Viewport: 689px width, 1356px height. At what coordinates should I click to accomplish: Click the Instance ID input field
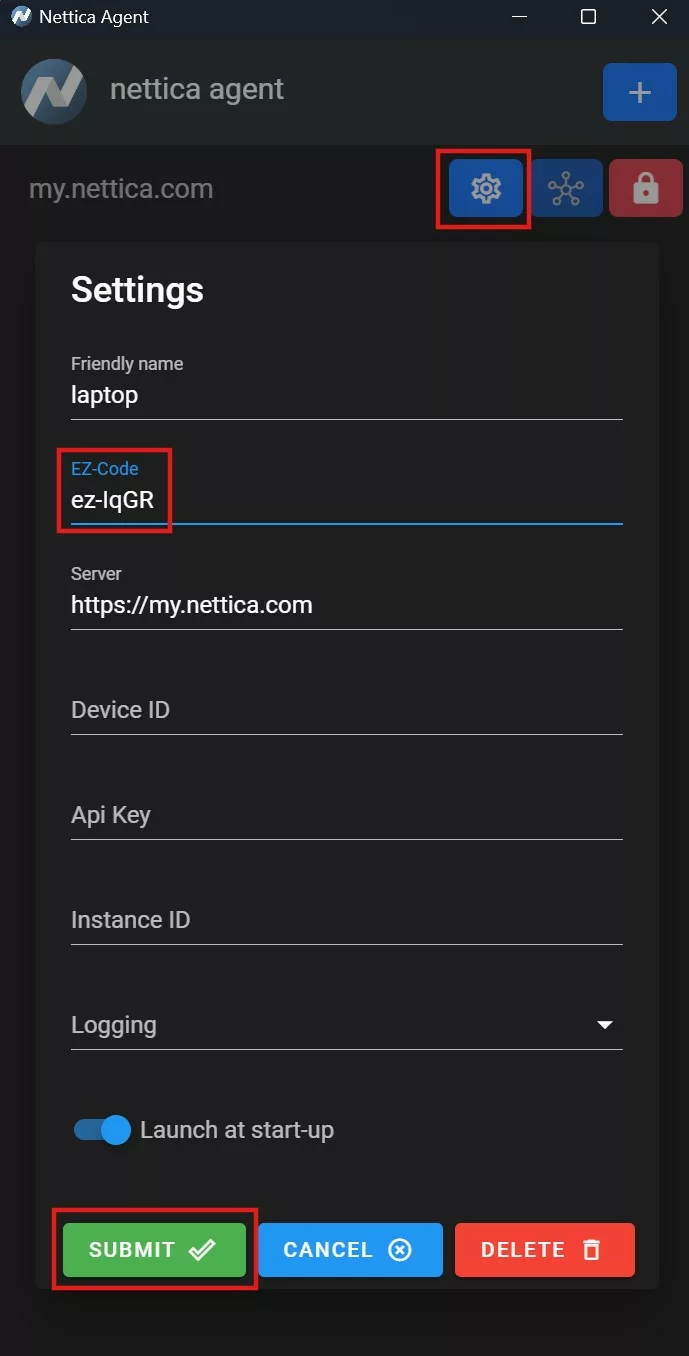[x=346, y=920]
